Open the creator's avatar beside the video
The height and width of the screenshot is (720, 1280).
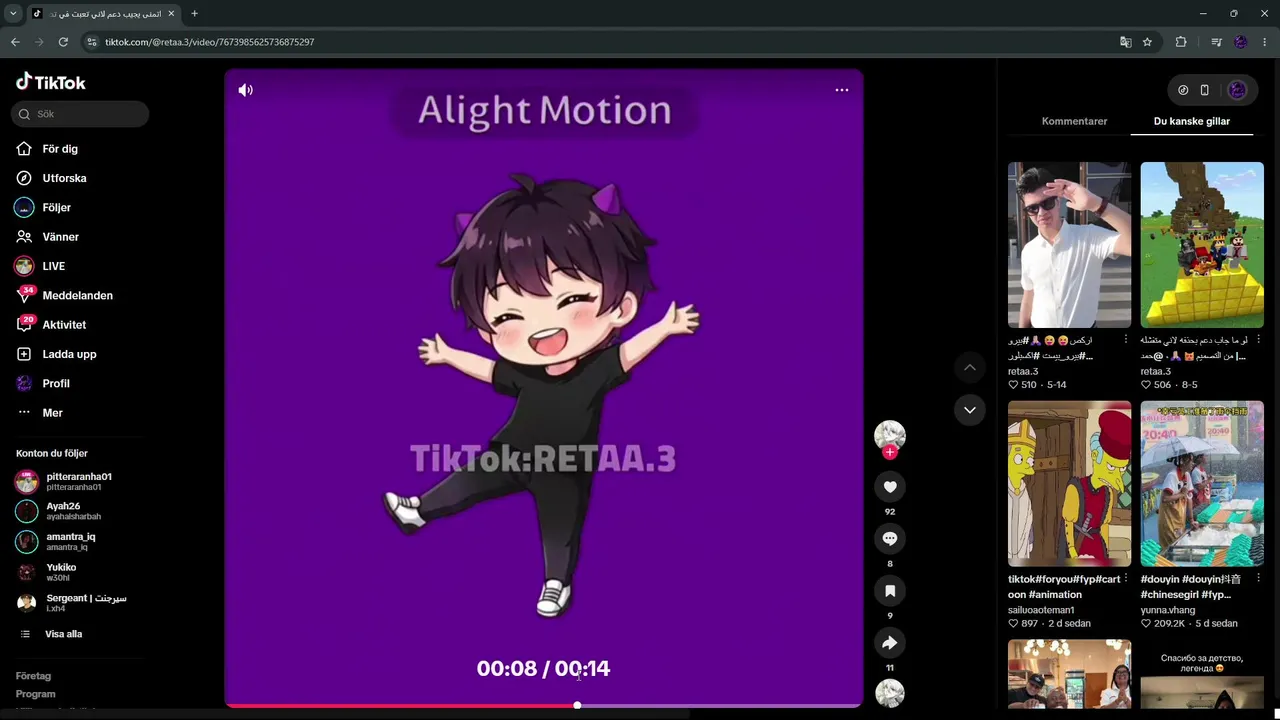click(890, 434)
